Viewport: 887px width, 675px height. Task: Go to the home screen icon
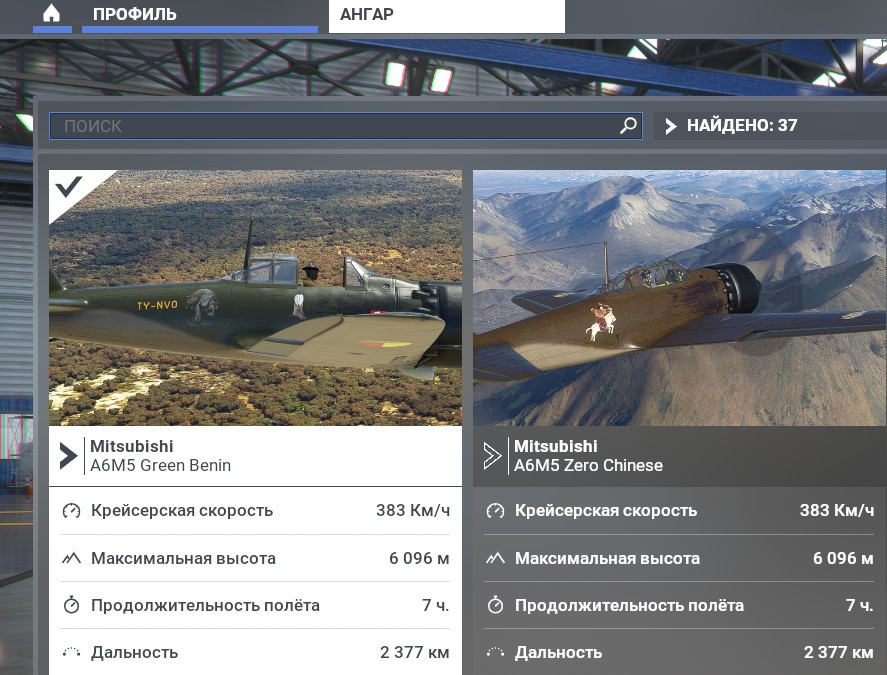pos(51,14)
